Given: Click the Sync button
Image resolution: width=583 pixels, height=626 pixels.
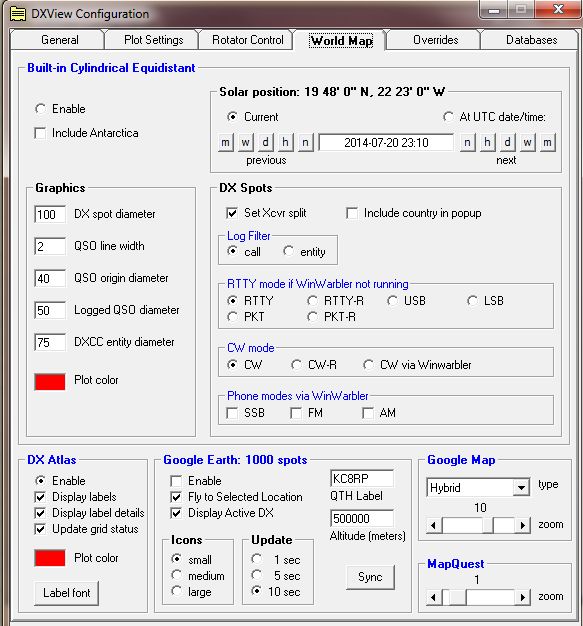Looking at the screenshot, I should (x=370, y=577).
